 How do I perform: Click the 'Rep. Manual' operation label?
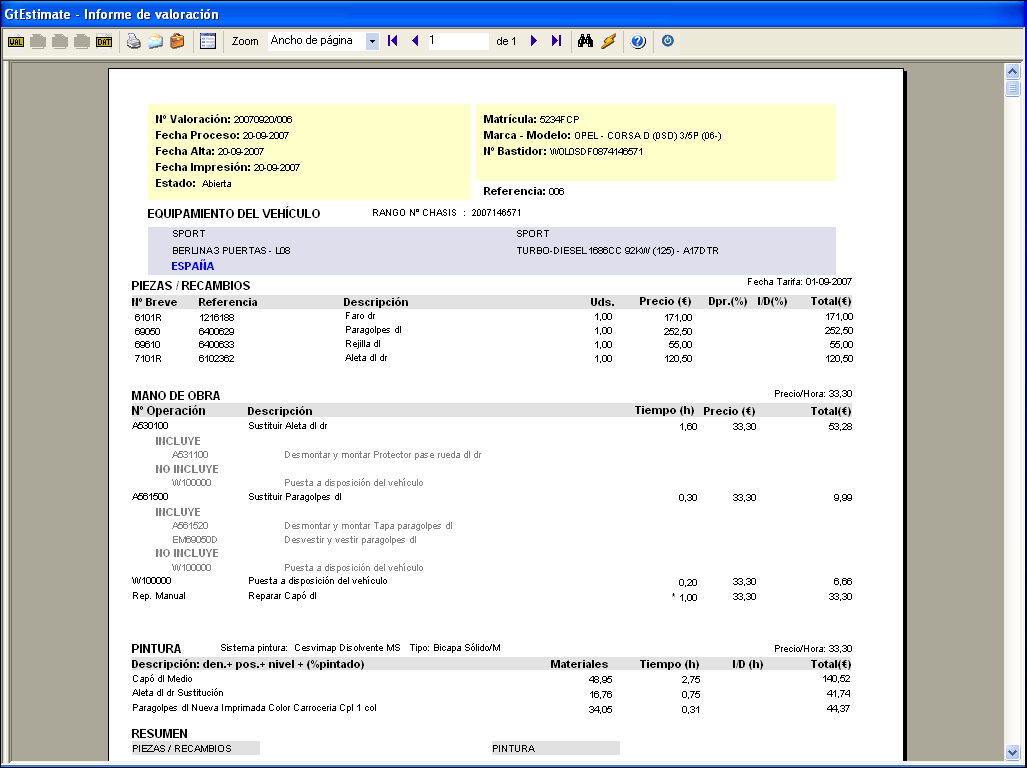tap(159, 596)
